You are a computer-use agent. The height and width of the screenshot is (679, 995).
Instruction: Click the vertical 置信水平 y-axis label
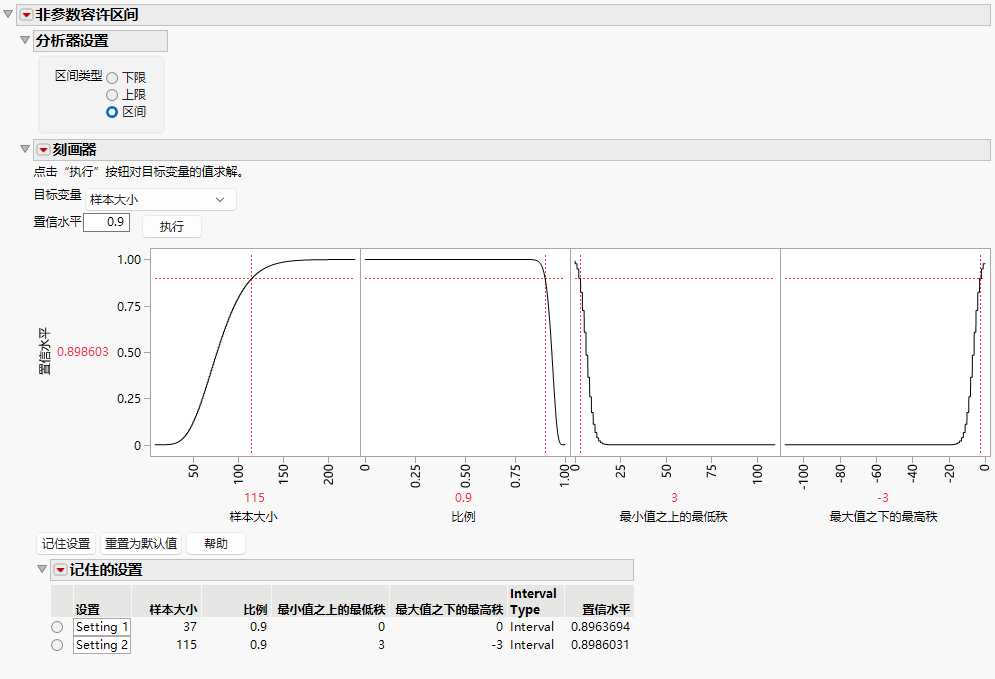[44, 352]
